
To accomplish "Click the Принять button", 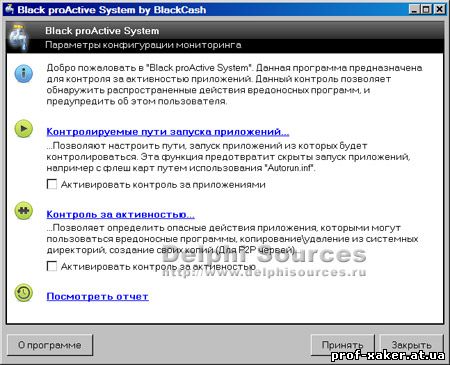I will [343, 345].
